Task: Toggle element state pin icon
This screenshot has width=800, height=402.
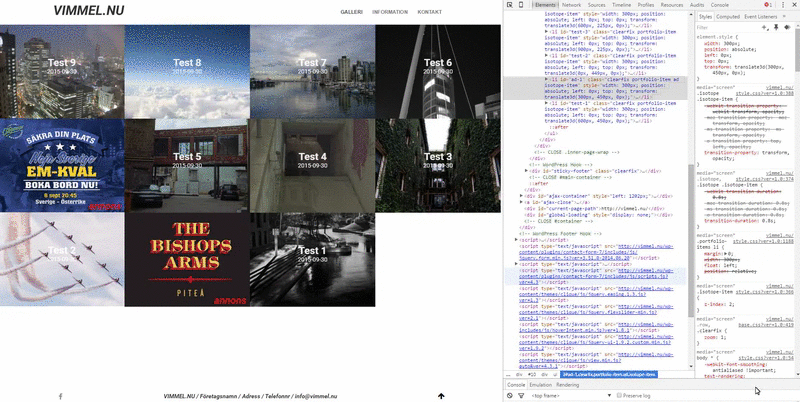Action: pyautogui.click(x=776, y=28)
